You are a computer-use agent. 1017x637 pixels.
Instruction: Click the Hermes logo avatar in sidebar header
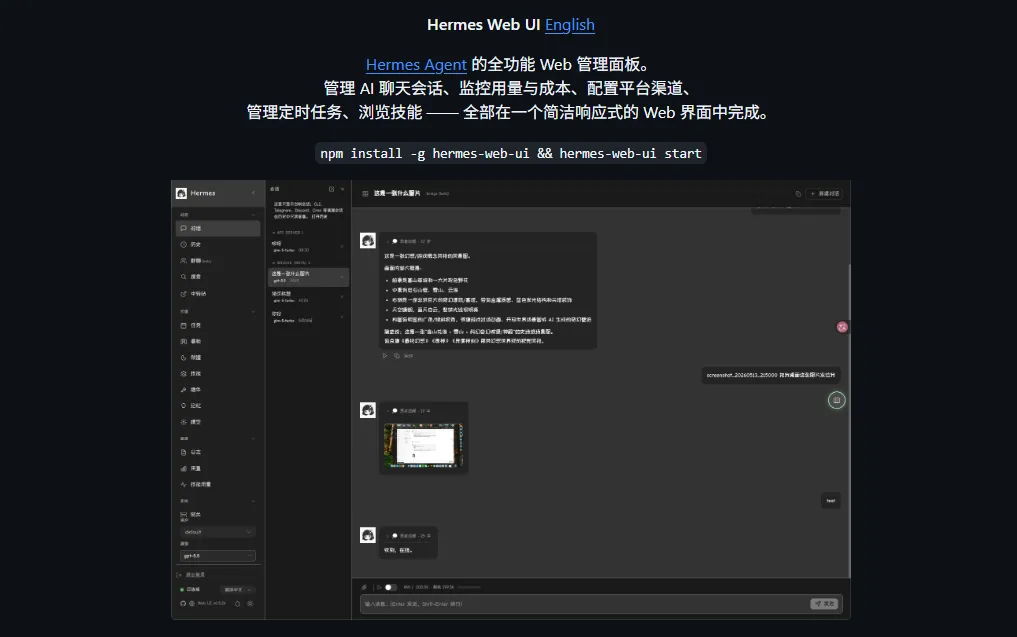tap(181, 193)
